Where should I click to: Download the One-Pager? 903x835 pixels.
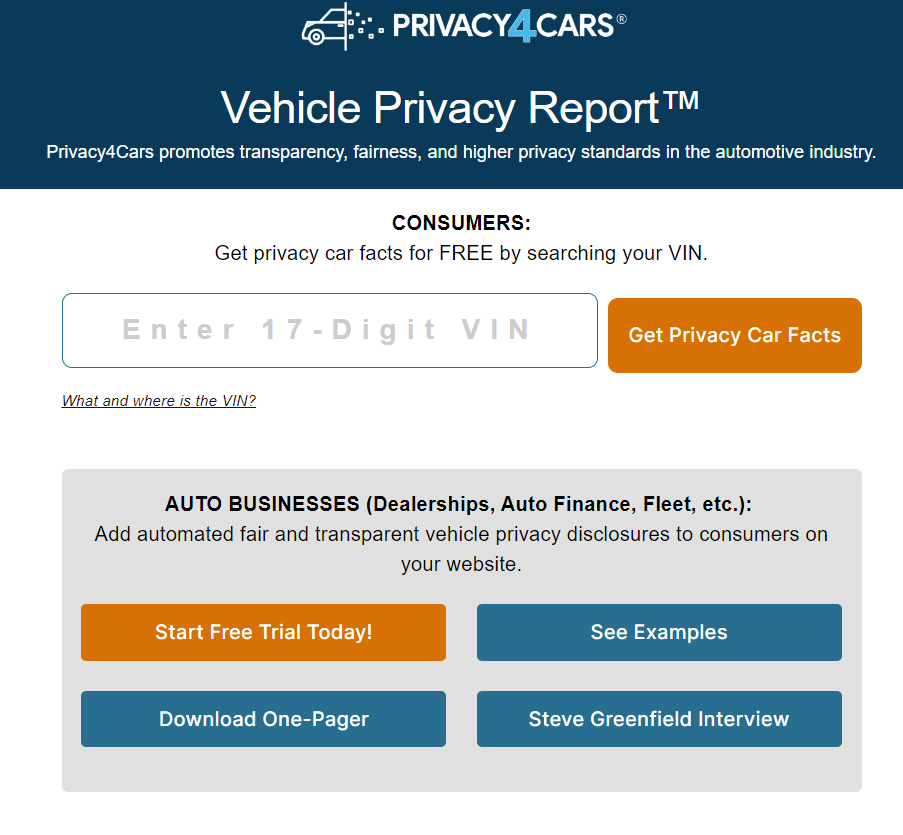click(x=263, y=719)
